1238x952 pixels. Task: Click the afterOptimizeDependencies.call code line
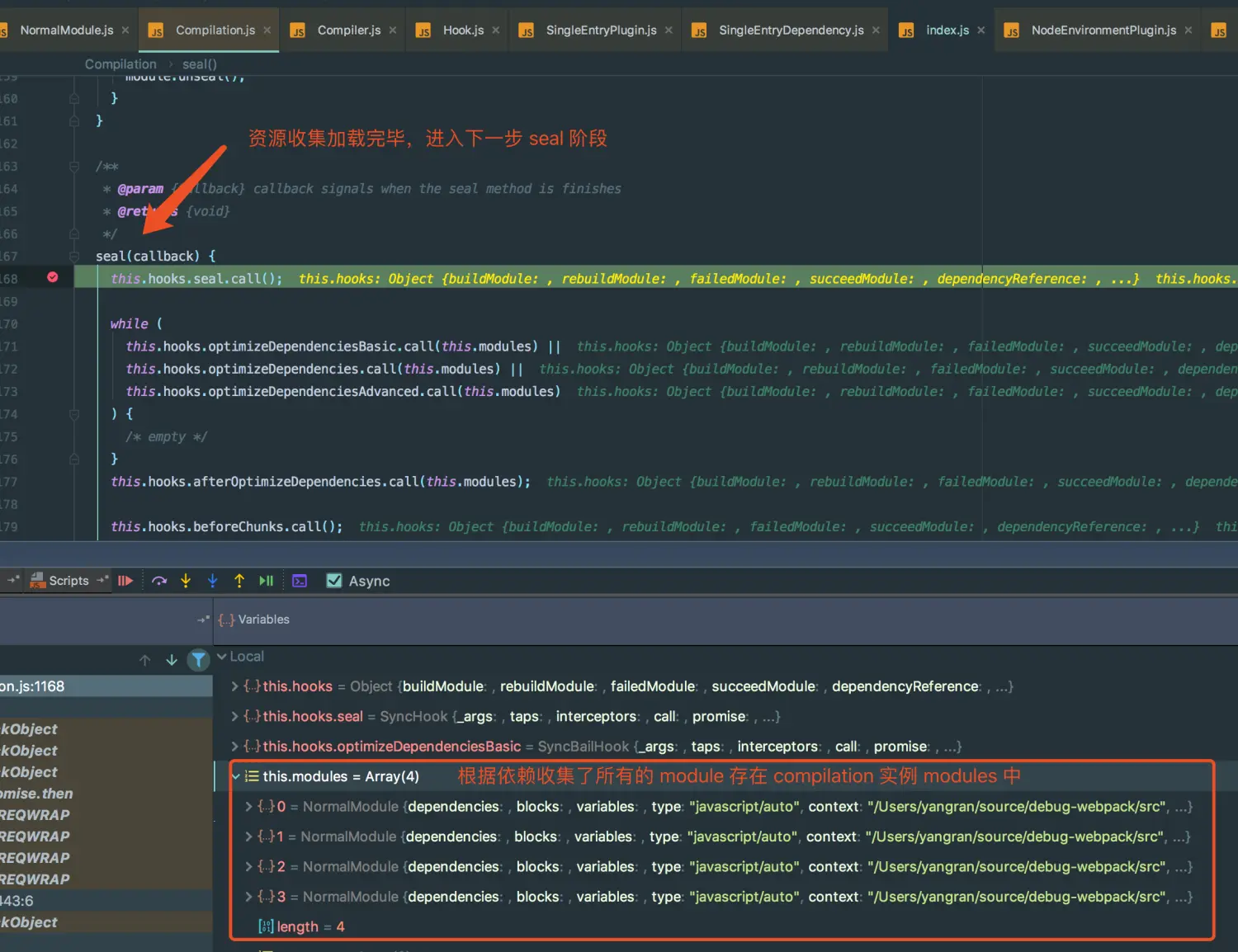click(x=321, y=482)
